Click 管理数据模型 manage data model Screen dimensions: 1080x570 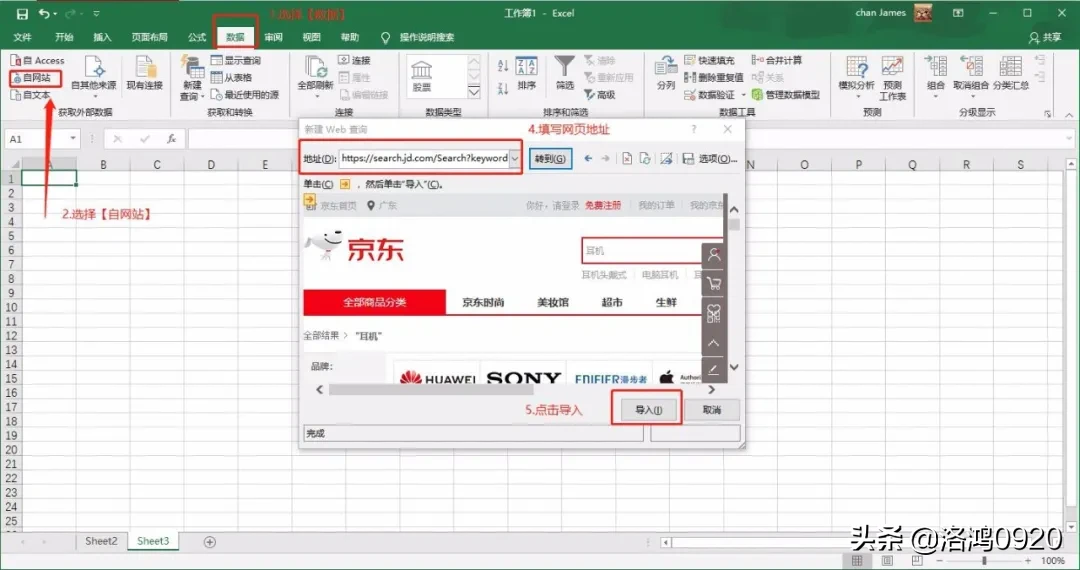tap(786, 95)
